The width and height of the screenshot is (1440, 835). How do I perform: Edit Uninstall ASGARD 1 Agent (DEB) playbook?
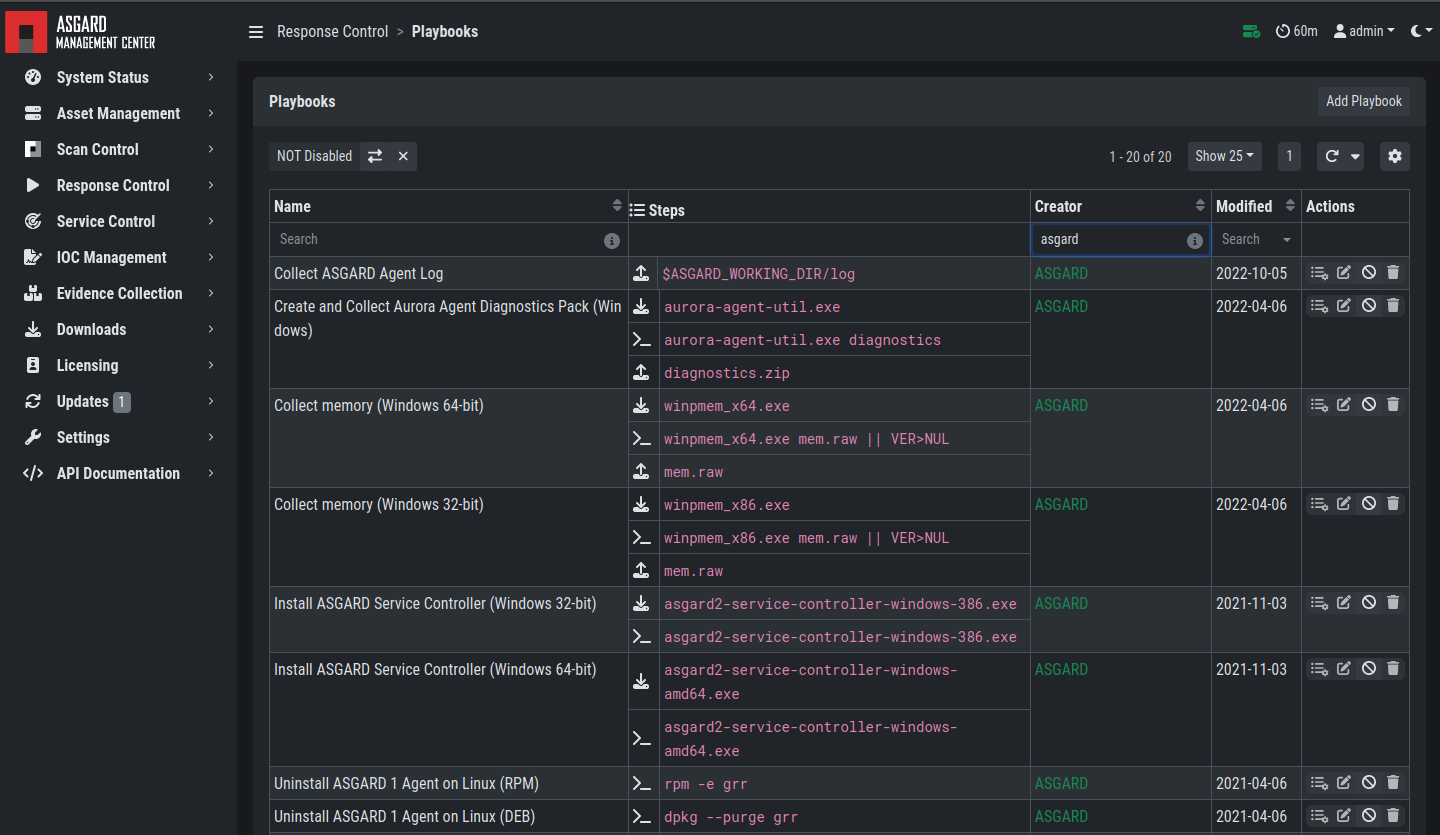tap(1344, 816)
